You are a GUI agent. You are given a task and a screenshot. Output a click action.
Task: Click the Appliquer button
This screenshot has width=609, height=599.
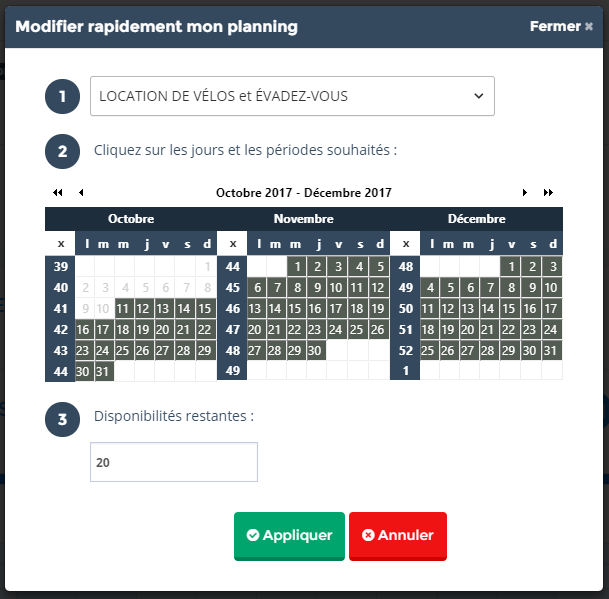coord(289,536)
